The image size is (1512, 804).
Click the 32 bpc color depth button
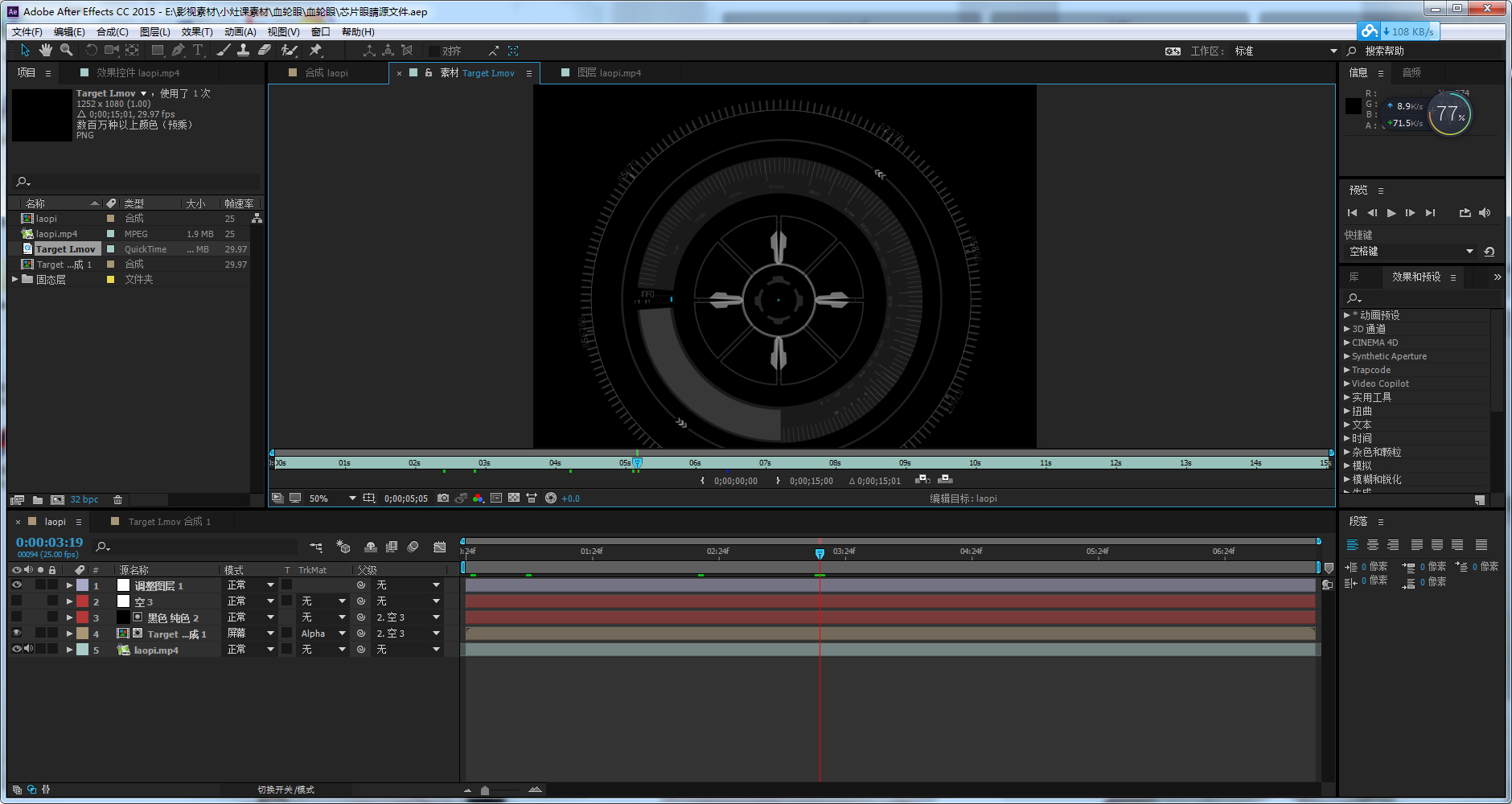(x=84, y=500)
